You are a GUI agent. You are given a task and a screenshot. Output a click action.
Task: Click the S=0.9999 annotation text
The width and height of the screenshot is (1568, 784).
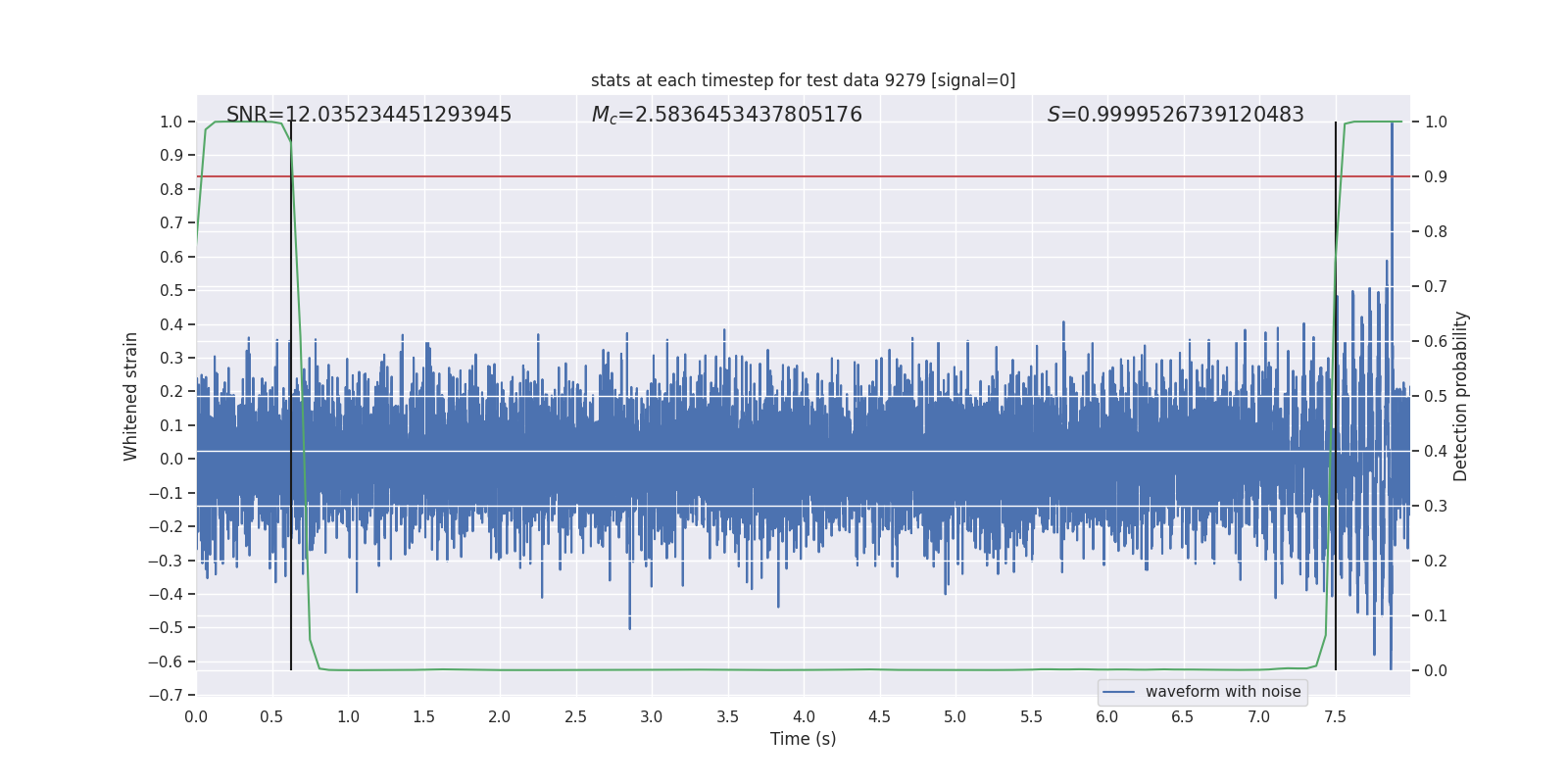coord(1175,115)
